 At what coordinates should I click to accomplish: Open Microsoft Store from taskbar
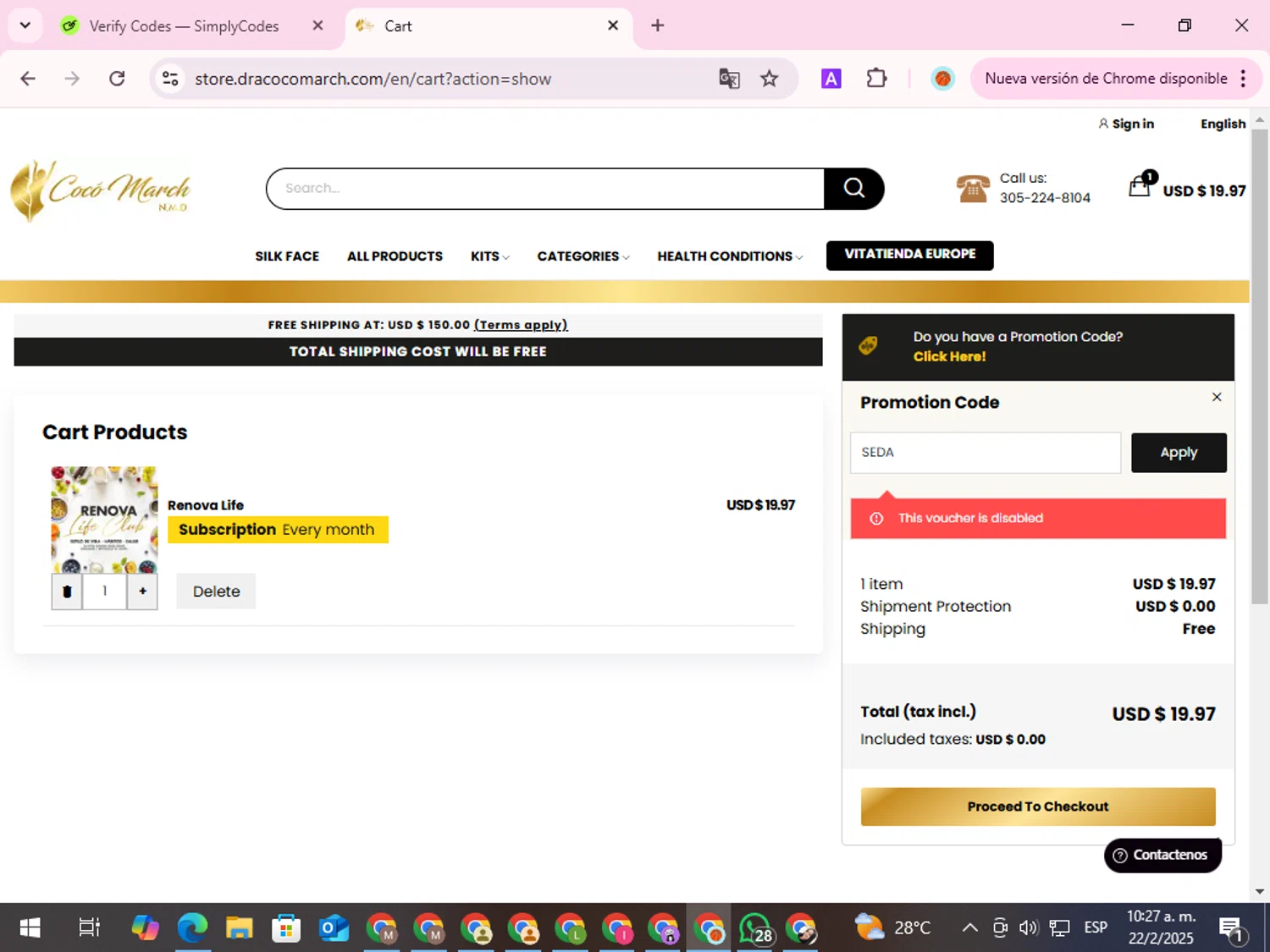click(x=286, y=928)
